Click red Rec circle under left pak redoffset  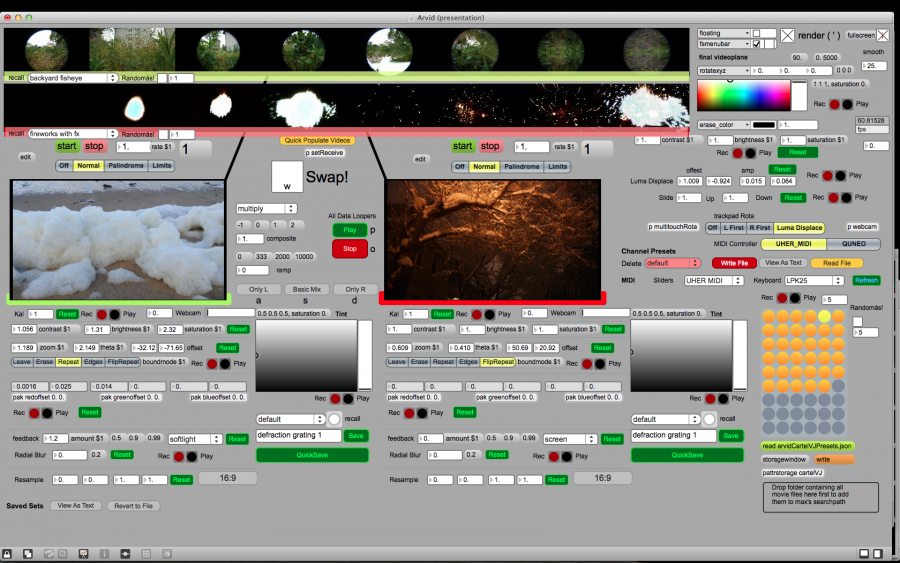tap(34, 413)
